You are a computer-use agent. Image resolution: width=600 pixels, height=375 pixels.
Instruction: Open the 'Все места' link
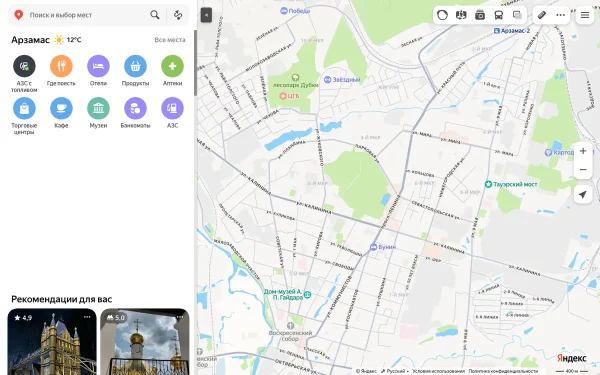[170, 40]
